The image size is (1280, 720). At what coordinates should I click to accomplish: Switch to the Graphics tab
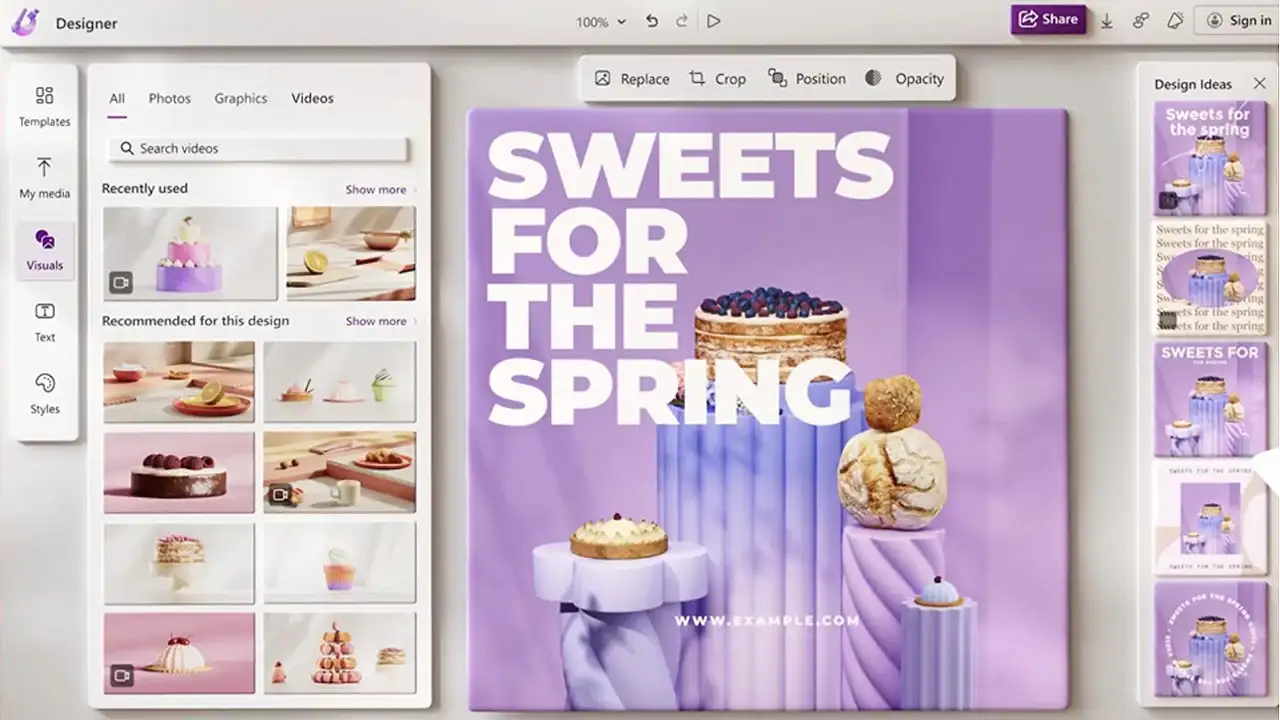240,98
